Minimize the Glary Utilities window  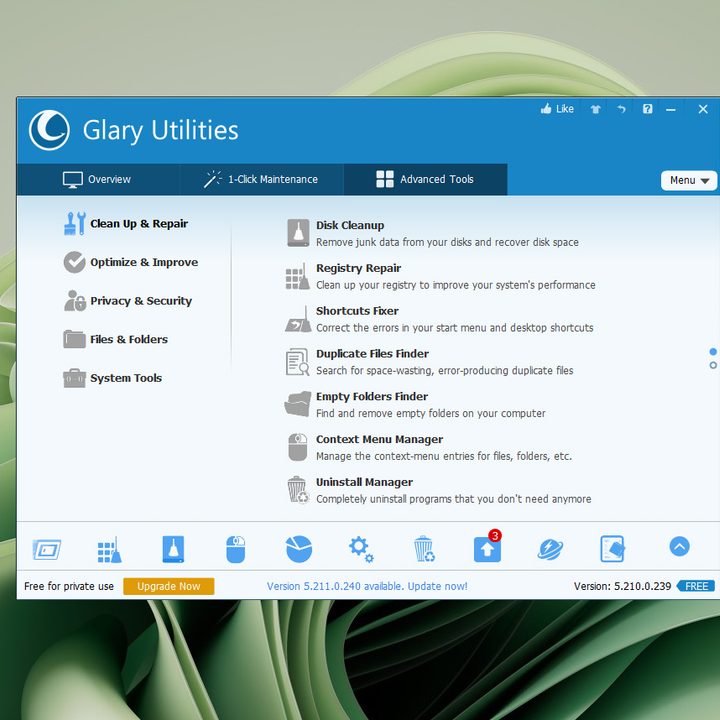[671, 109]
